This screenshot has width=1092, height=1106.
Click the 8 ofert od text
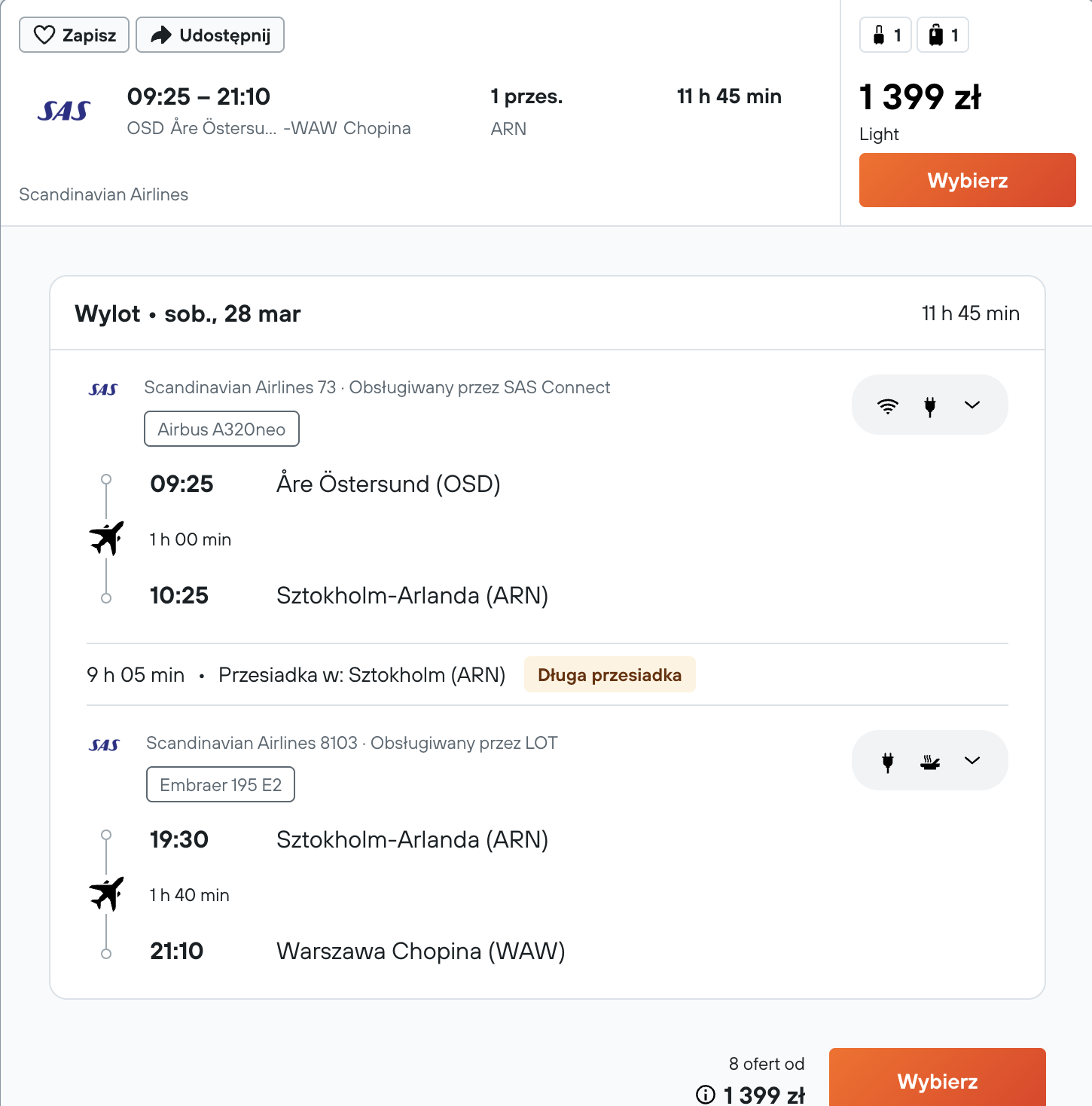(x=766, y=1064)
